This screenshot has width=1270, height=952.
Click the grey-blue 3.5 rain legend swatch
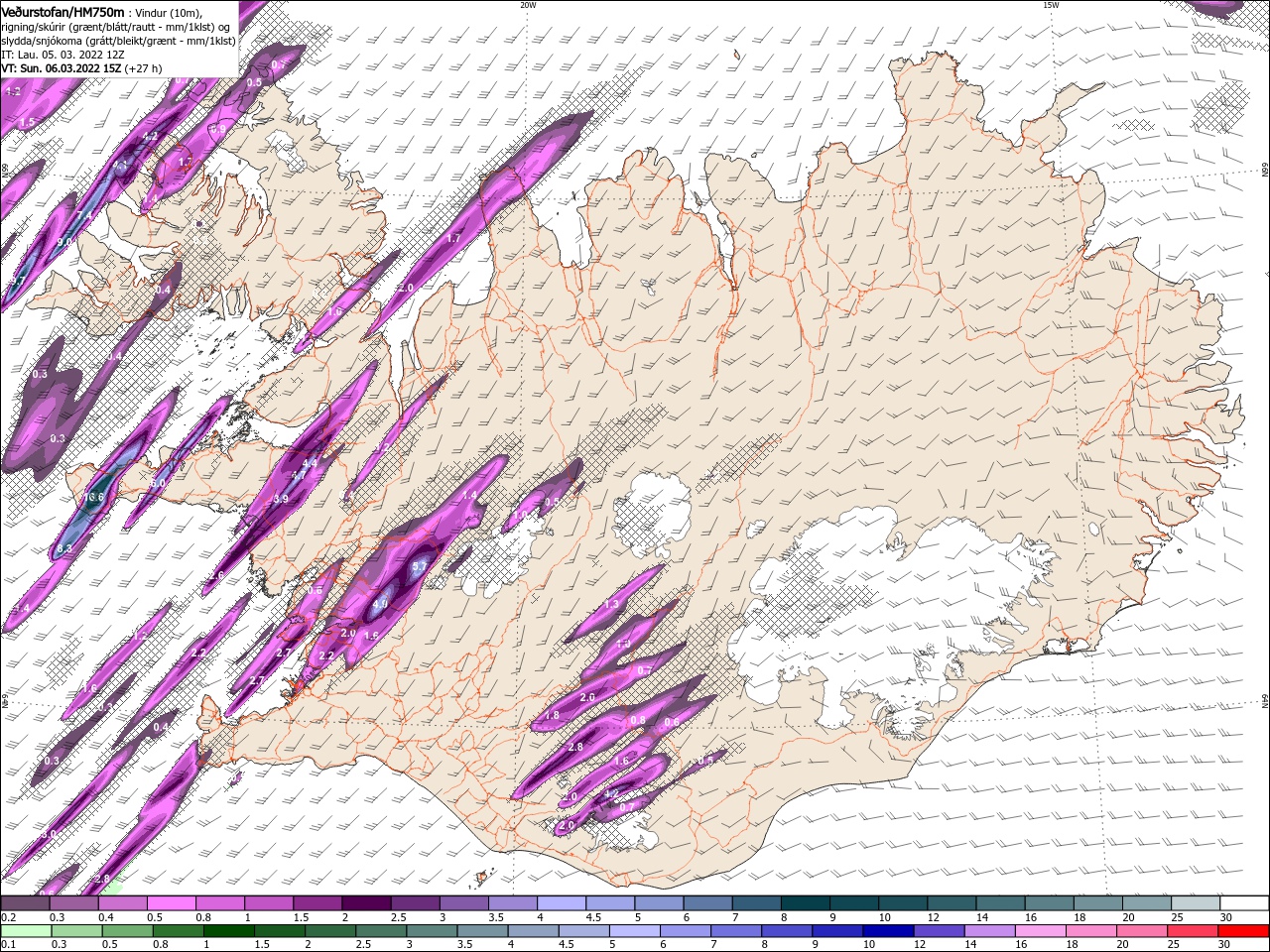(x=483, y=931)
